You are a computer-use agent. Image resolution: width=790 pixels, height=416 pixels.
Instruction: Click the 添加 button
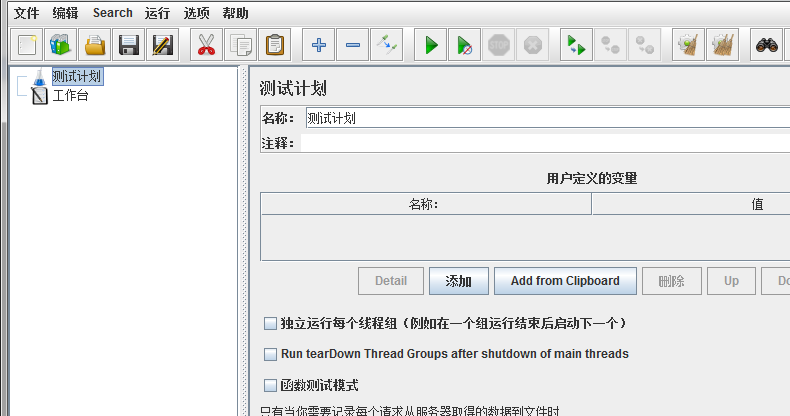point(458,281)
